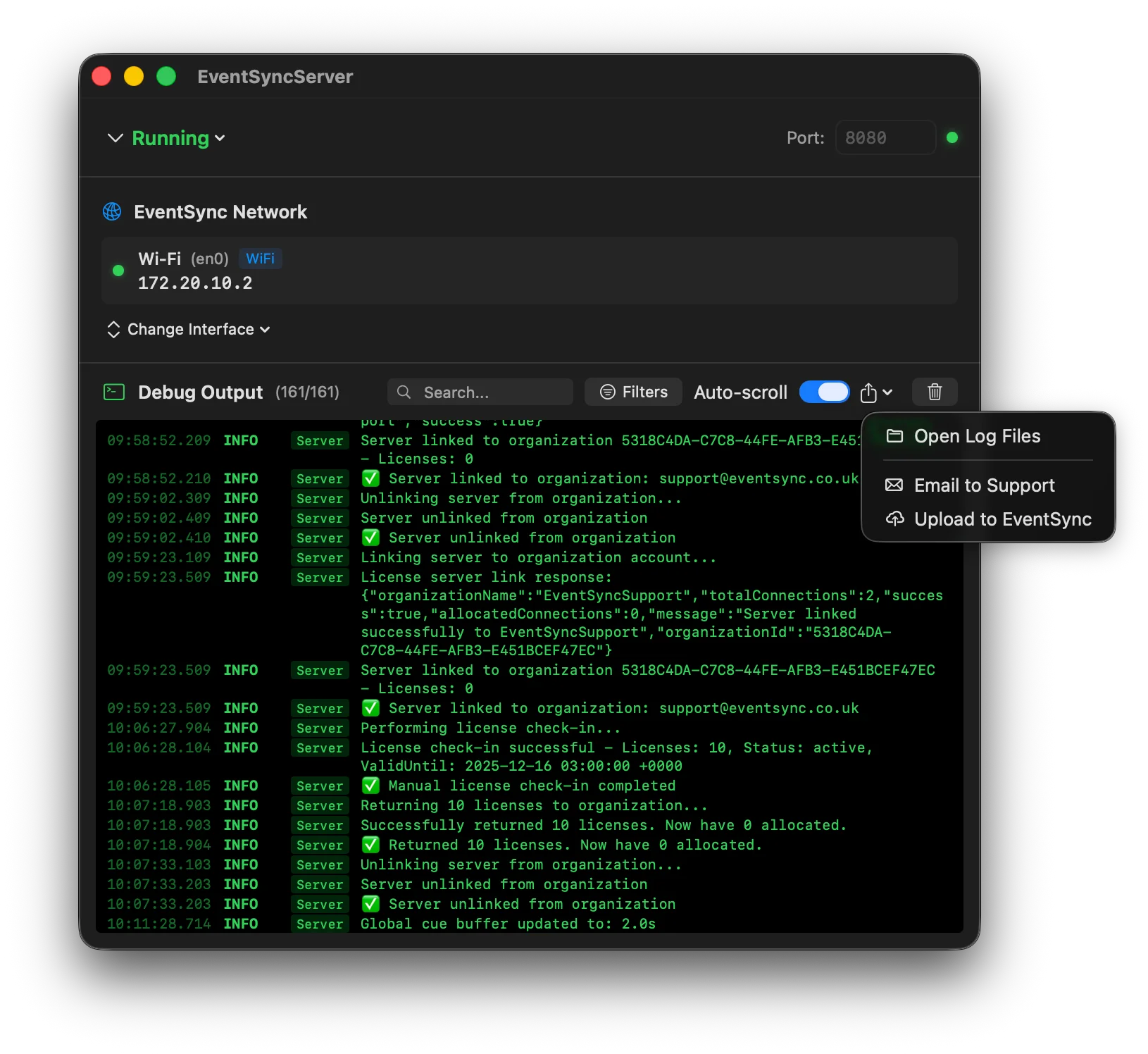1148x1054 pixels.
Task: Click the Port number input field
Action: (x=885, y=137)
